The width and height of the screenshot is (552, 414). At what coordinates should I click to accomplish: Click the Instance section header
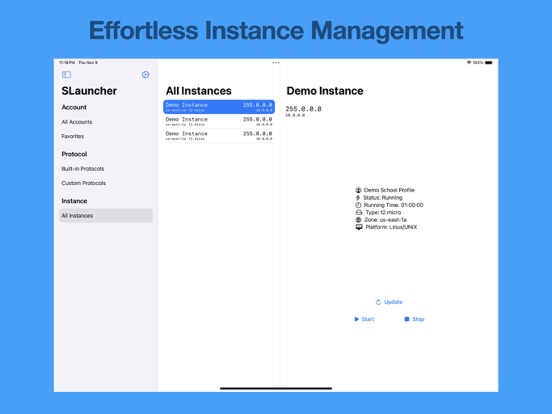tap(74, 201)
